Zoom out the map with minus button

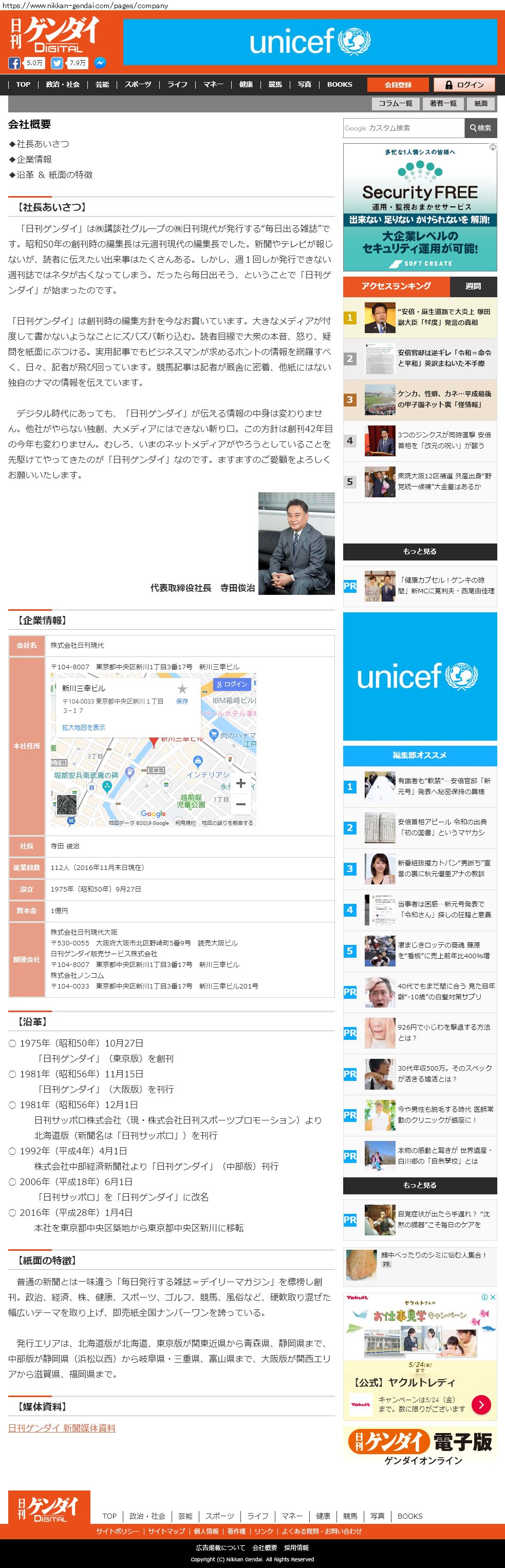240,805
